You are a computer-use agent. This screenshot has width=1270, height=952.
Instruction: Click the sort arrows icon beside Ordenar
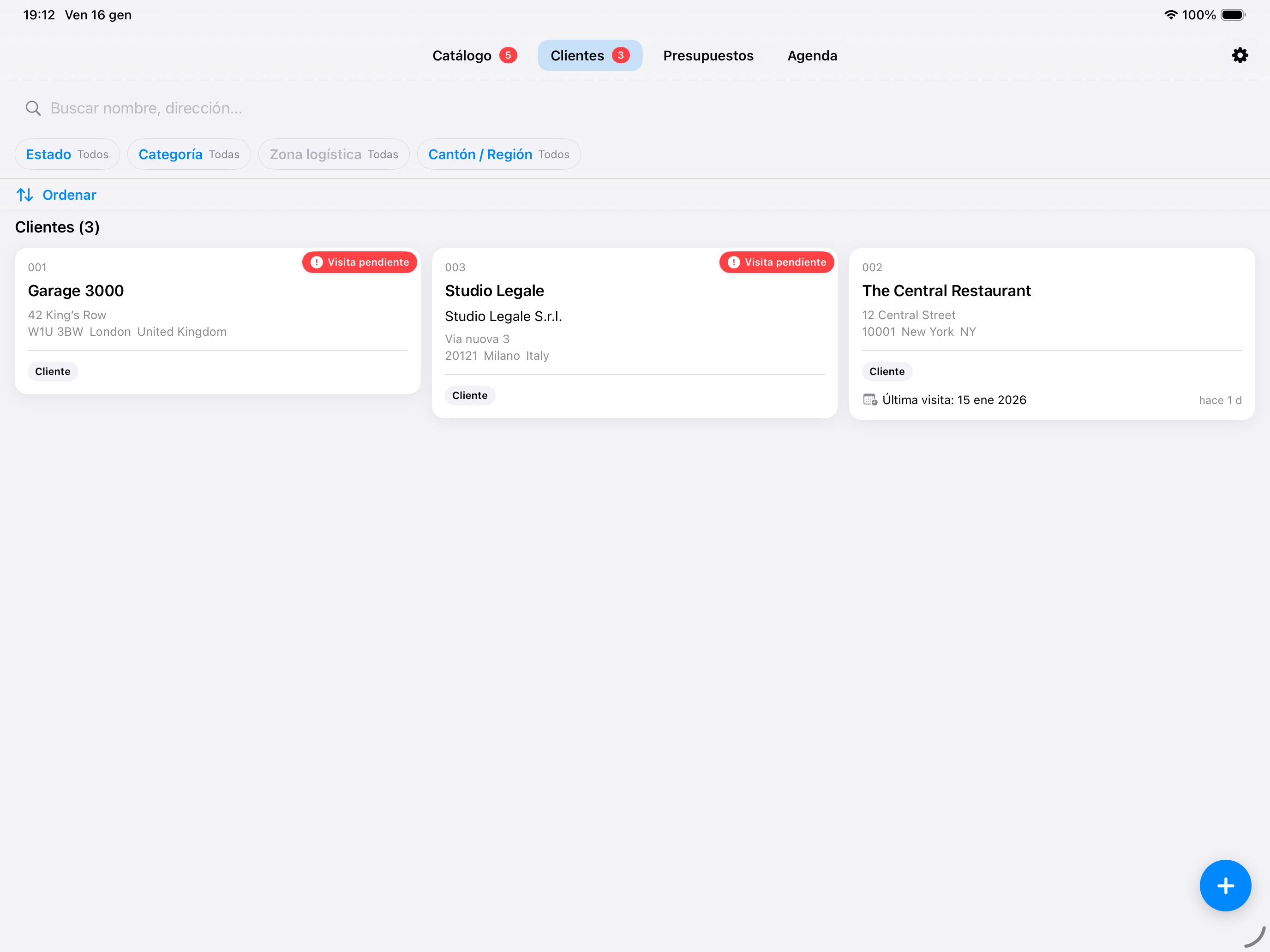pyautogui.click(x=24, y=195)
